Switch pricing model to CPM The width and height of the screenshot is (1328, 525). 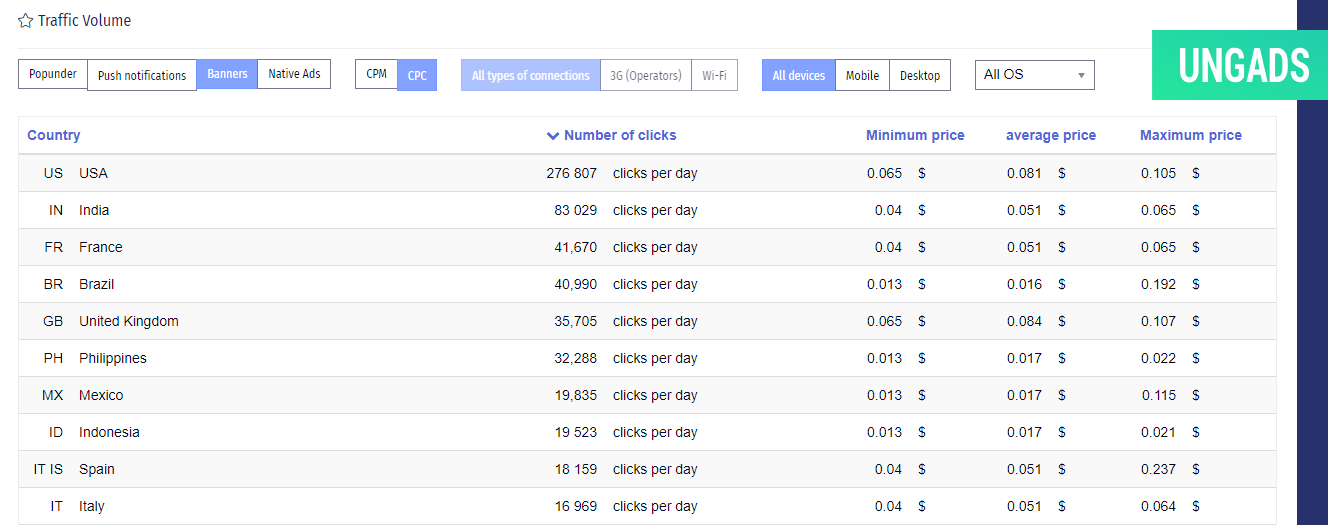(x=376, y=74)
